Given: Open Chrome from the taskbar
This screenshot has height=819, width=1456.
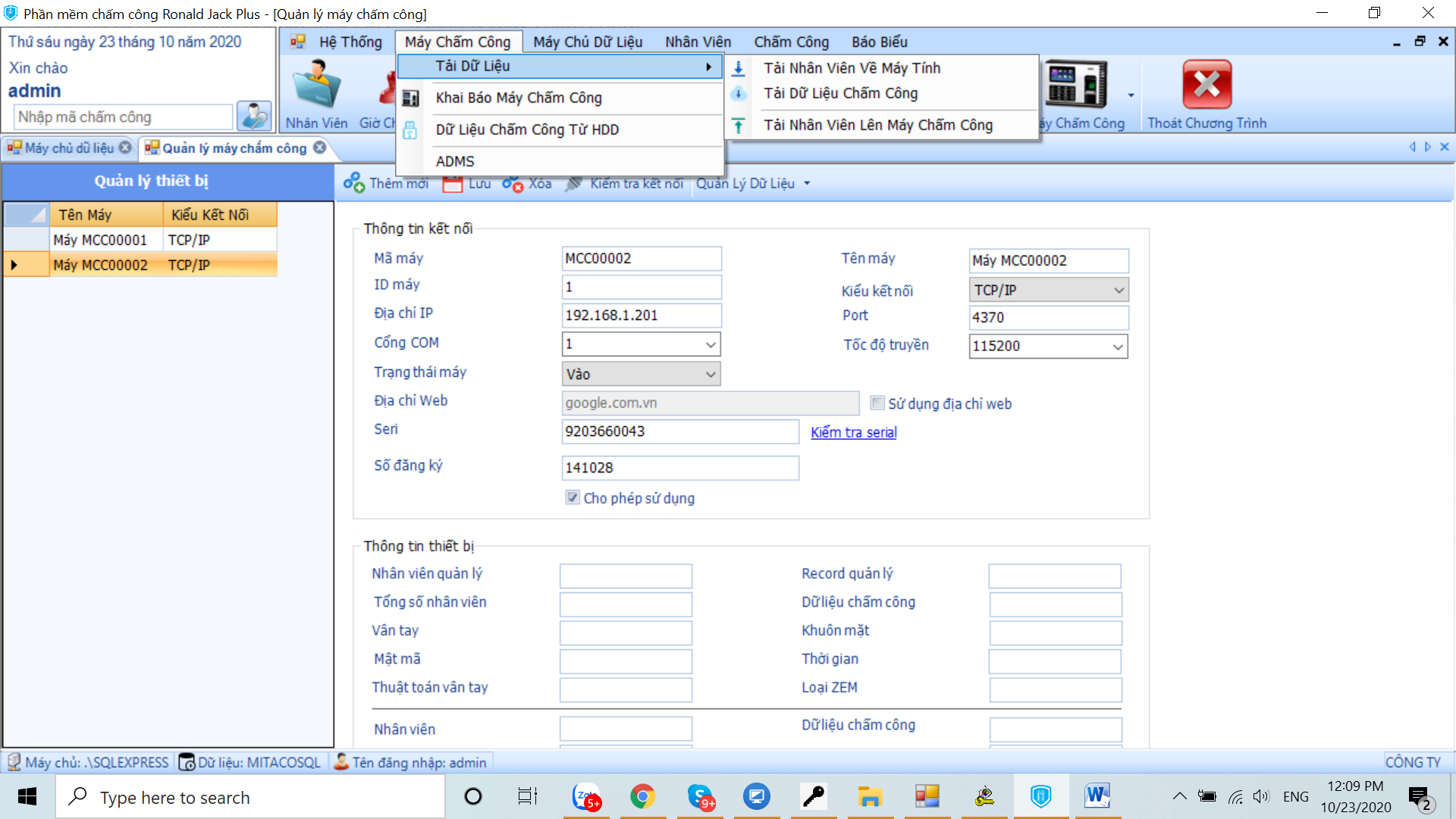Looking at the screenshot, I should click(642, 796).
